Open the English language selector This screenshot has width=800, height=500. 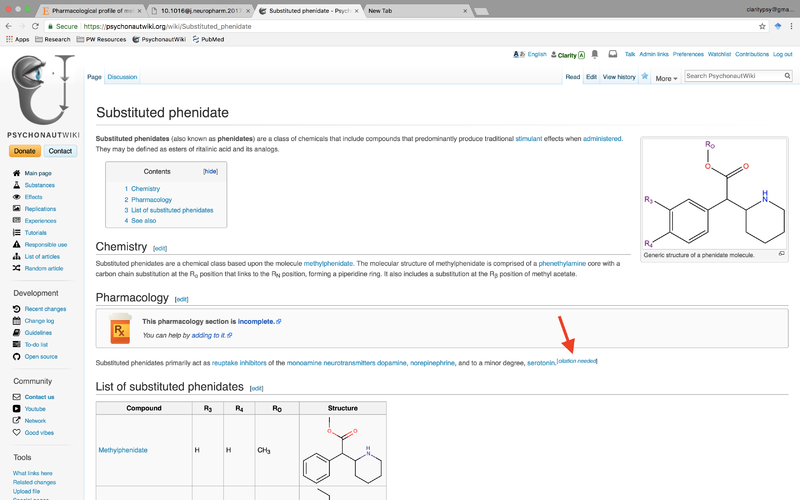click(536, 54)
